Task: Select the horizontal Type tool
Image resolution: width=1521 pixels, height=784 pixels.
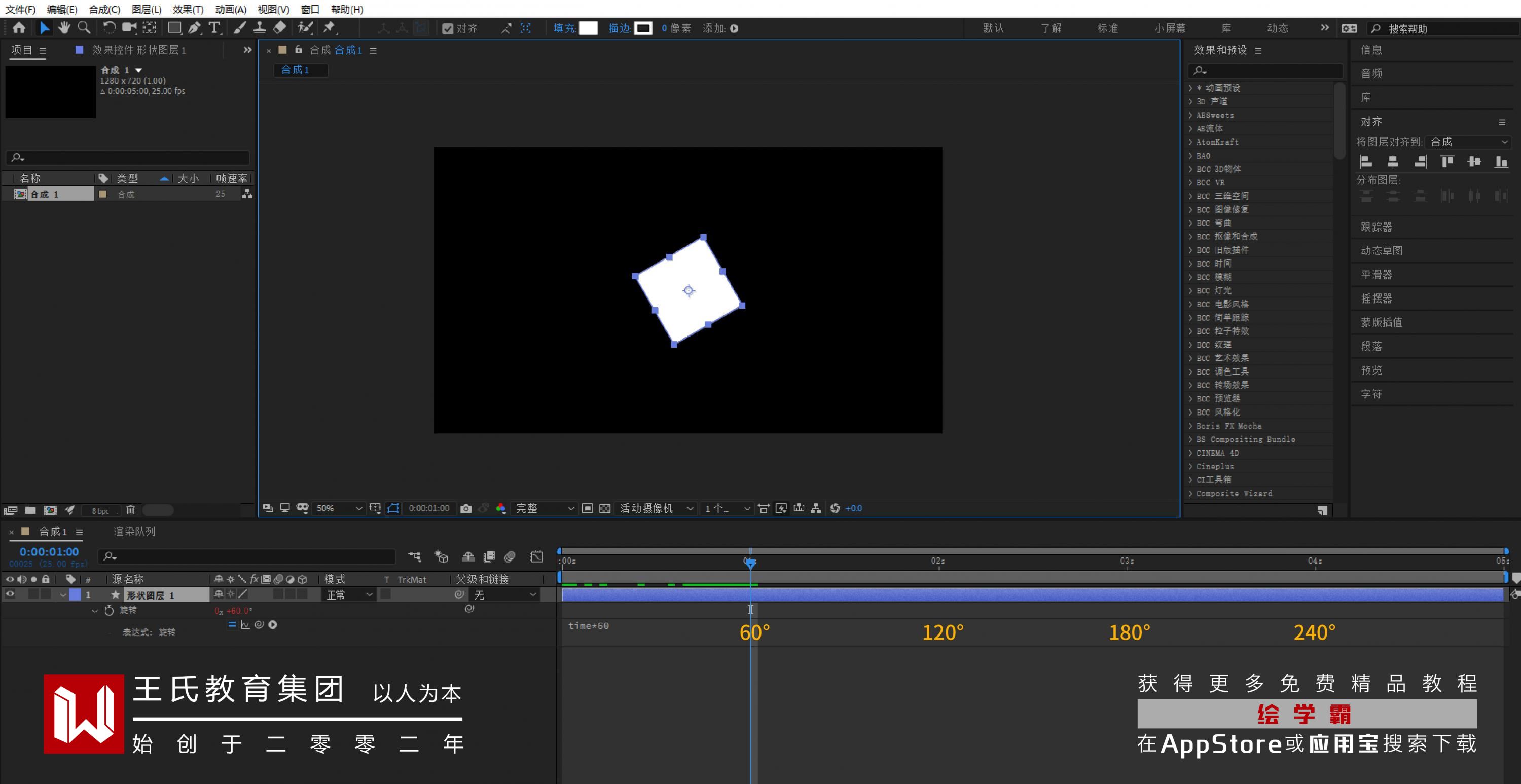Action: pyautogui.click(x=214, y=28)
